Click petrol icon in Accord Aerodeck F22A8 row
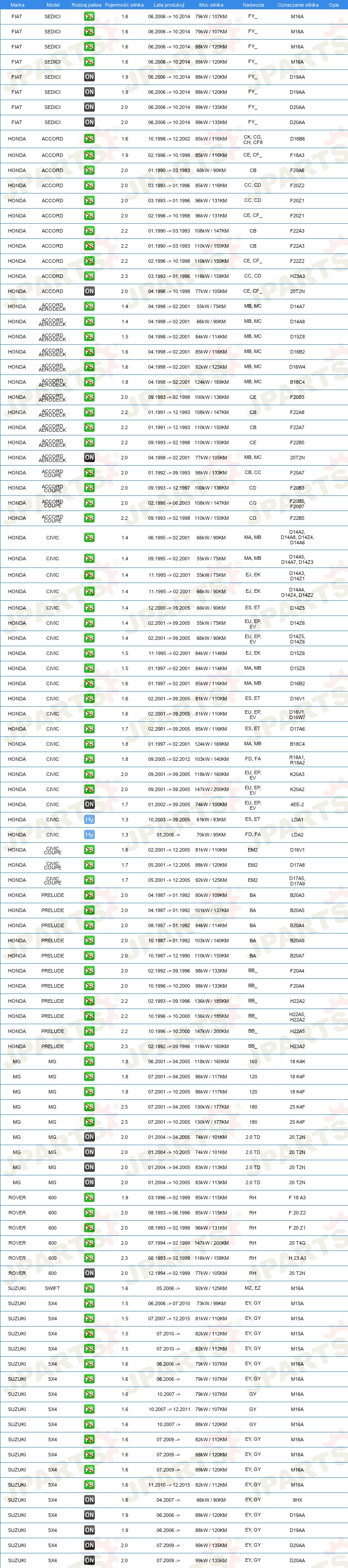Viewport: 348px width, 1568px height. [x=89, y=413]
